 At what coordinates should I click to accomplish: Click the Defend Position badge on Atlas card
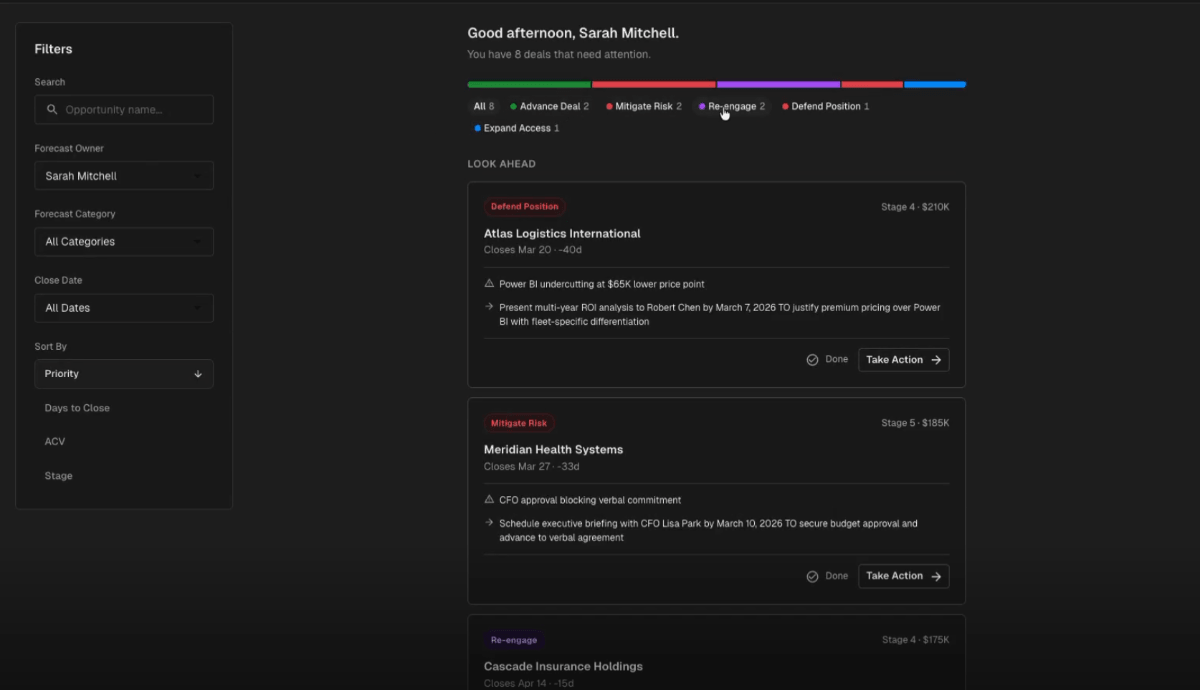[x=525, y=207]
